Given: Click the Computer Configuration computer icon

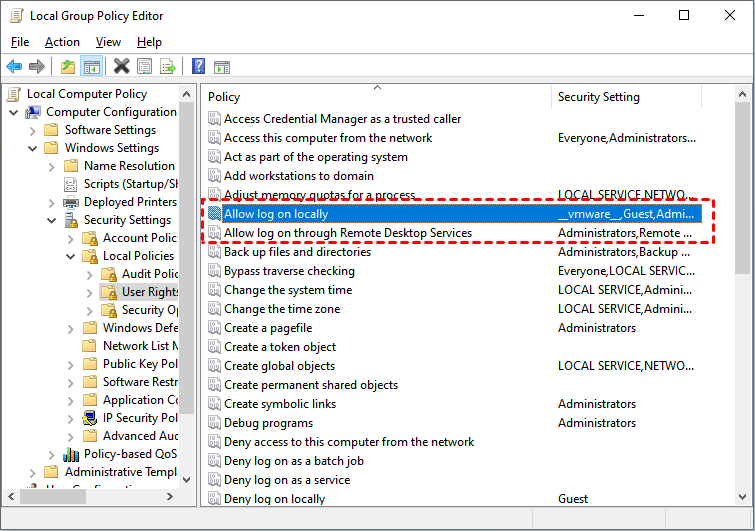Looking at the screenshot, I should pyautogui.click(x=33, y=112).
